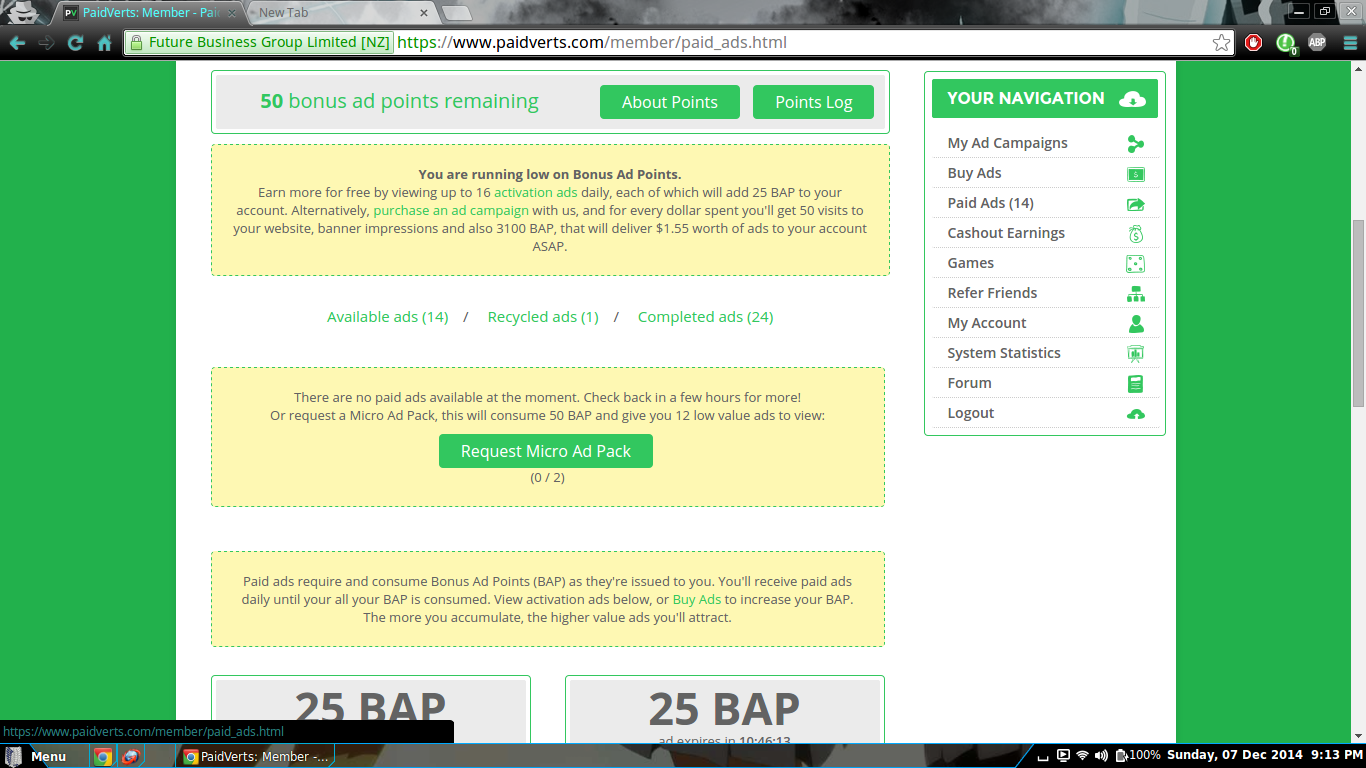Open Cashout Earnings in navigation

1006,233
